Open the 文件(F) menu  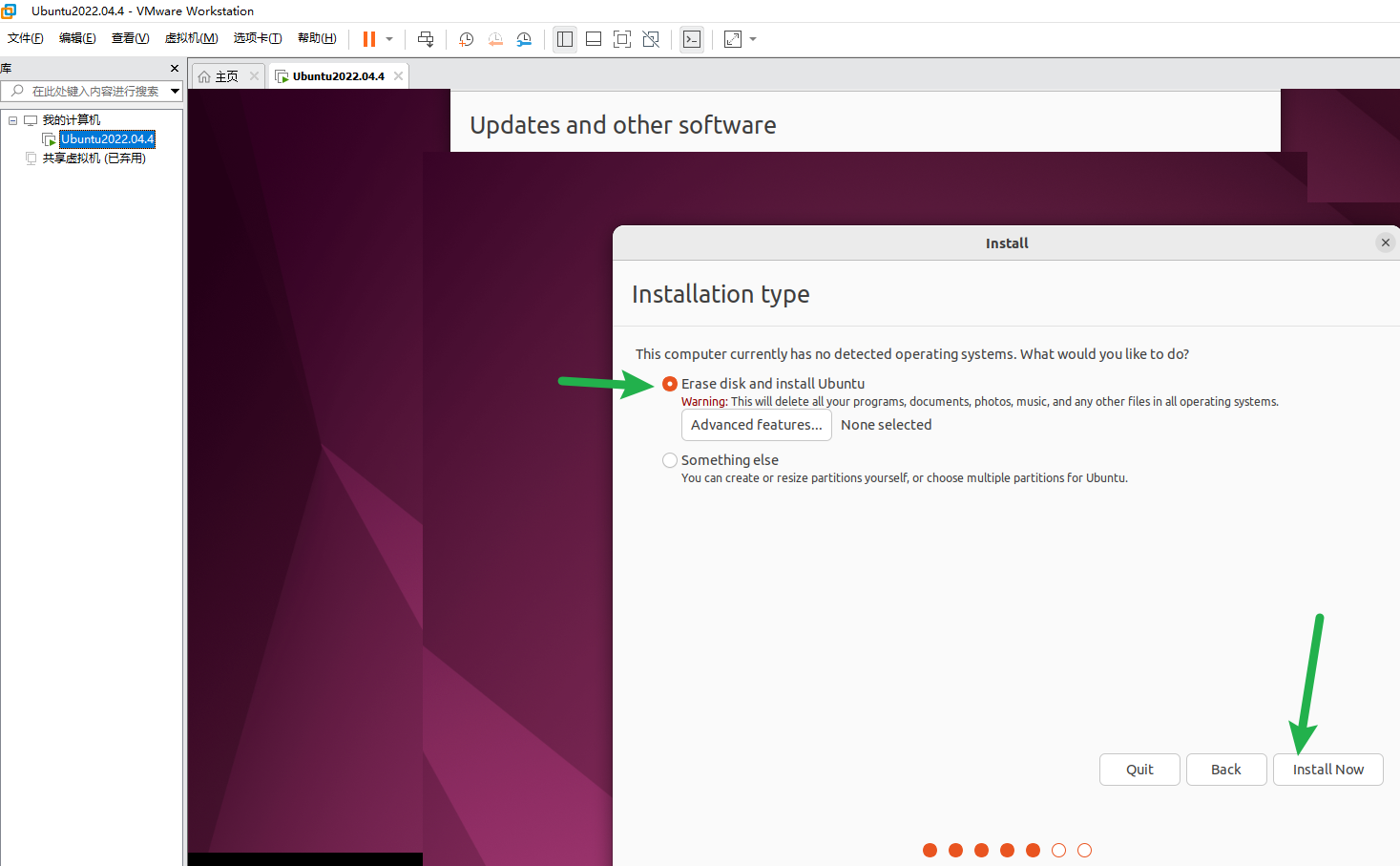pyautogui.click(x=26, y=38)
